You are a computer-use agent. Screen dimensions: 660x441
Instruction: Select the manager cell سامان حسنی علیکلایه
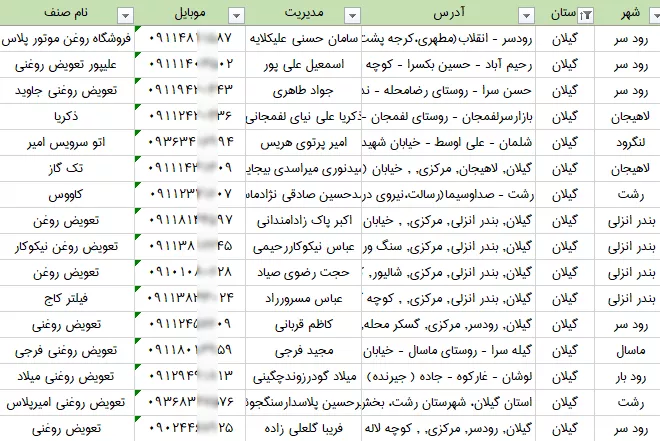coord(303,39)
